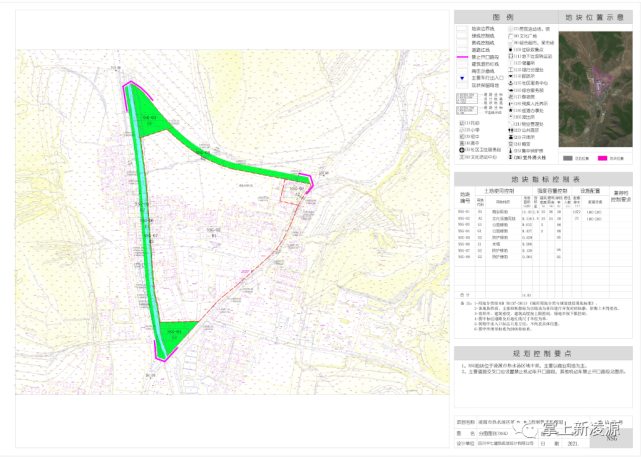This screenshot has width=641, height=457.
Task: Click the (4)高中 legend icon
Action: 462,143
